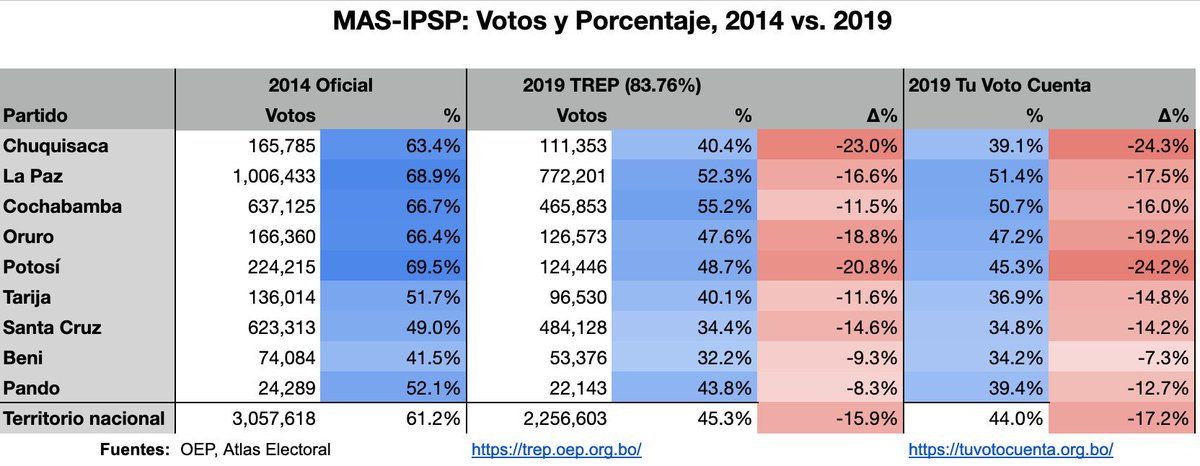
Task: Open the tuvotocuenta.org.bo link
Action: (x=1010, y=450)
